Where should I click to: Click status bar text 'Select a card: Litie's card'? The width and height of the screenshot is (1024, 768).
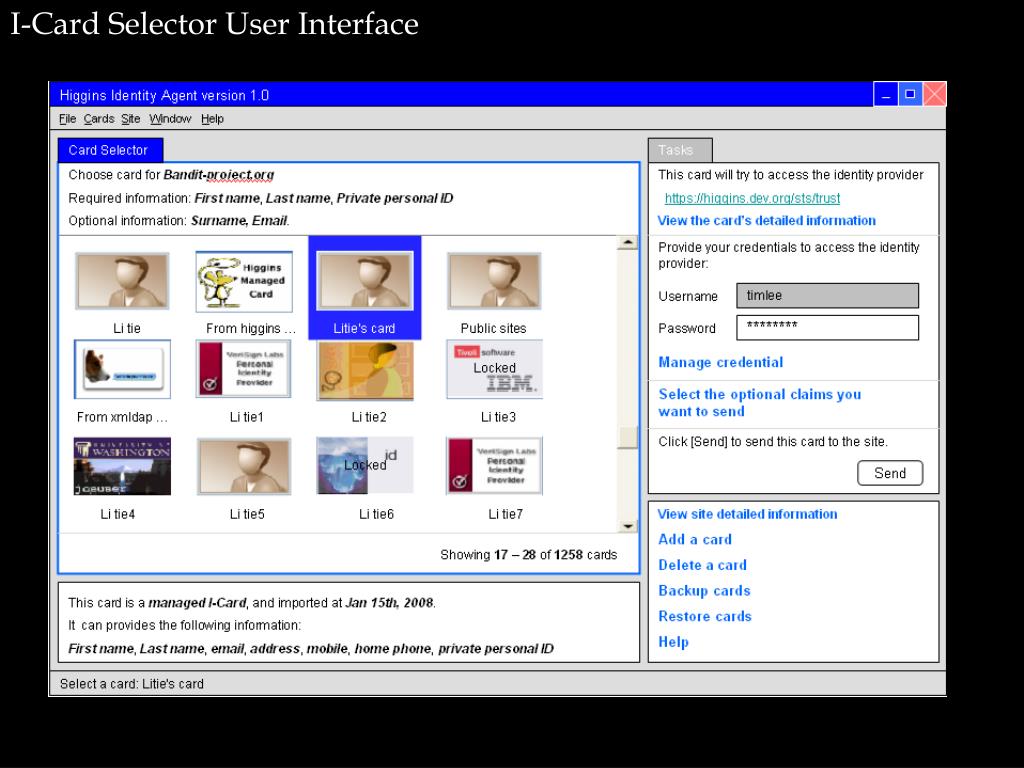[x=132, y=684]
